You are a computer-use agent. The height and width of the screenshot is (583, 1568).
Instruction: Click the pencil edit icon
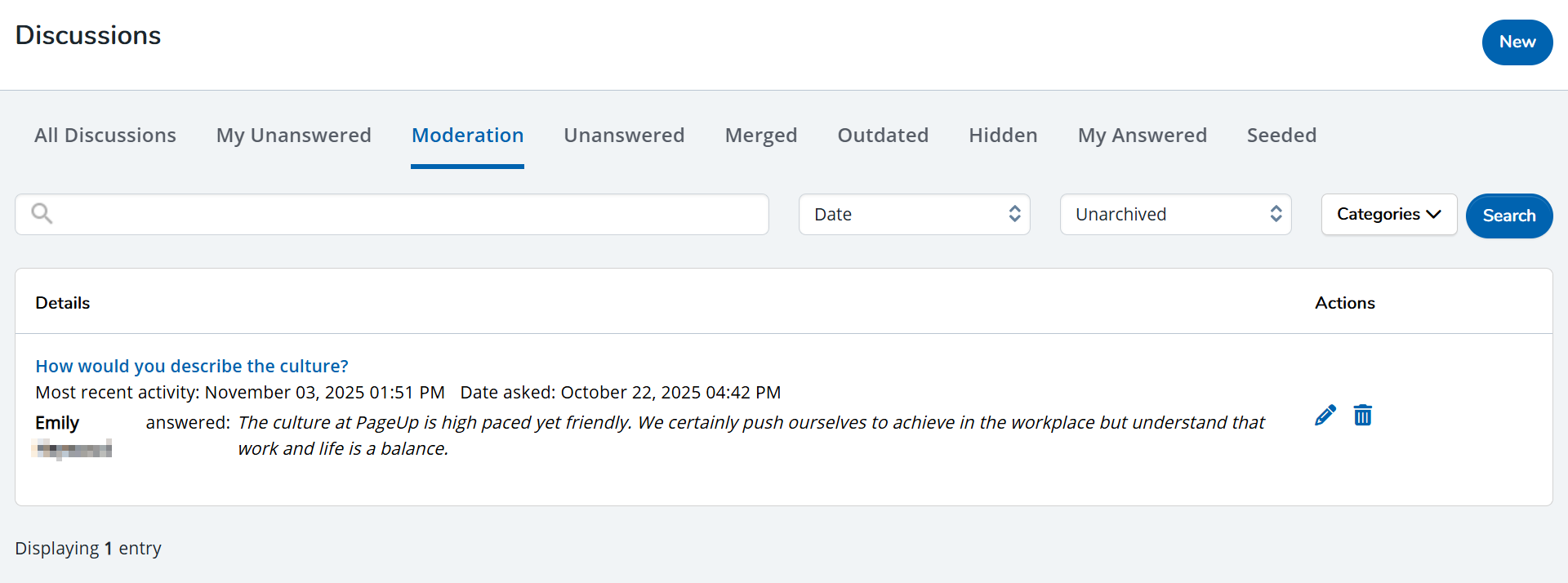click(1325, 416)
